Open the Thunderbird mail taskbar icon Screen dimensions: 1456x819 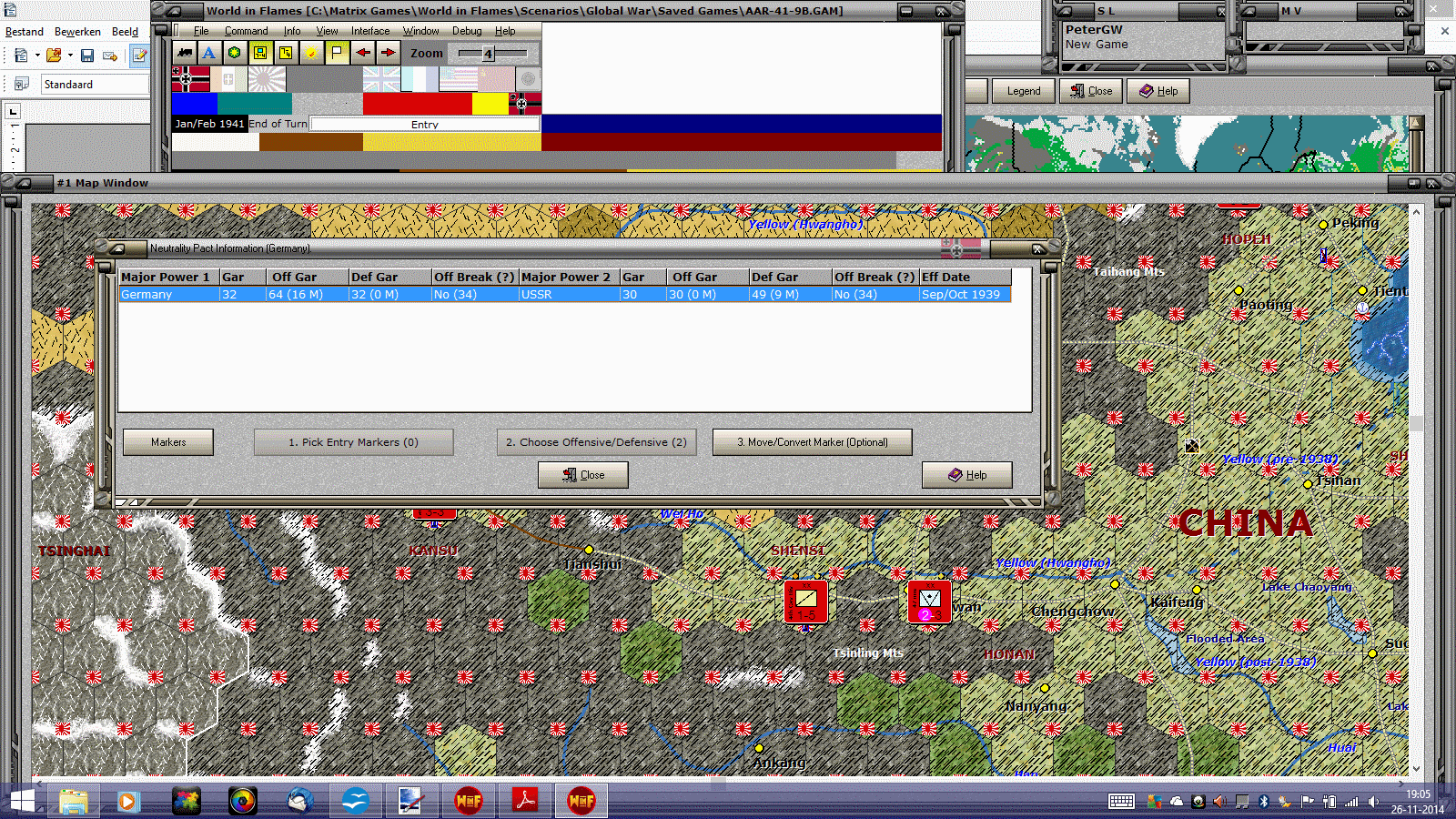tap(299, 801)
